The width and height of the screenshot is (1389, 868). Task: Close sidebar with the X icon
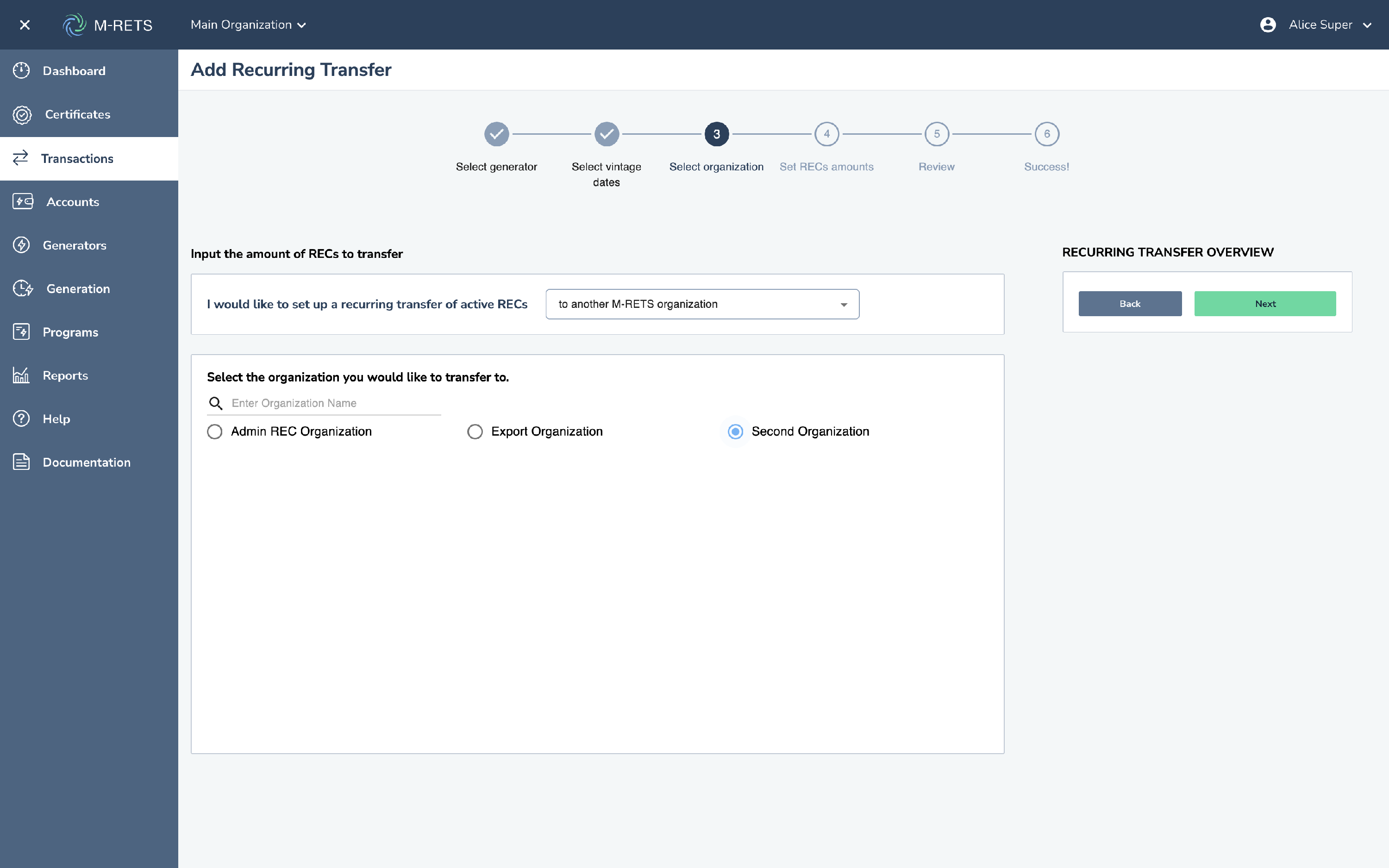point(25,25)
